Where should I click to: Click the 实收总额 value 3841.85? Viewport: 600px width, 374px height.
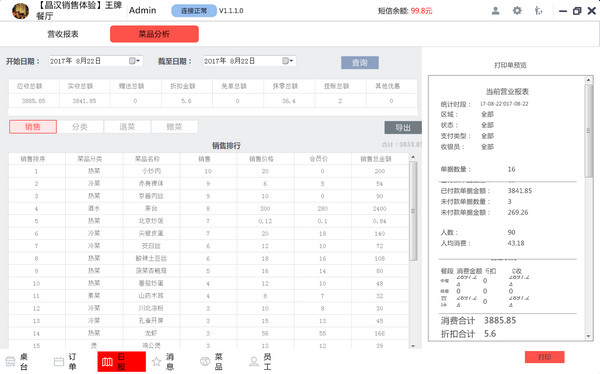pyautogui.click(x=85, y=101)
